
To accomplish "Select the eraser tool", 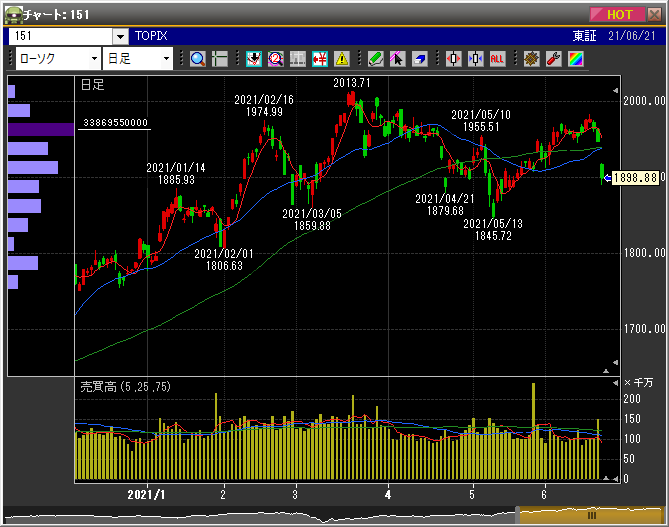I will tap(420, 58).
